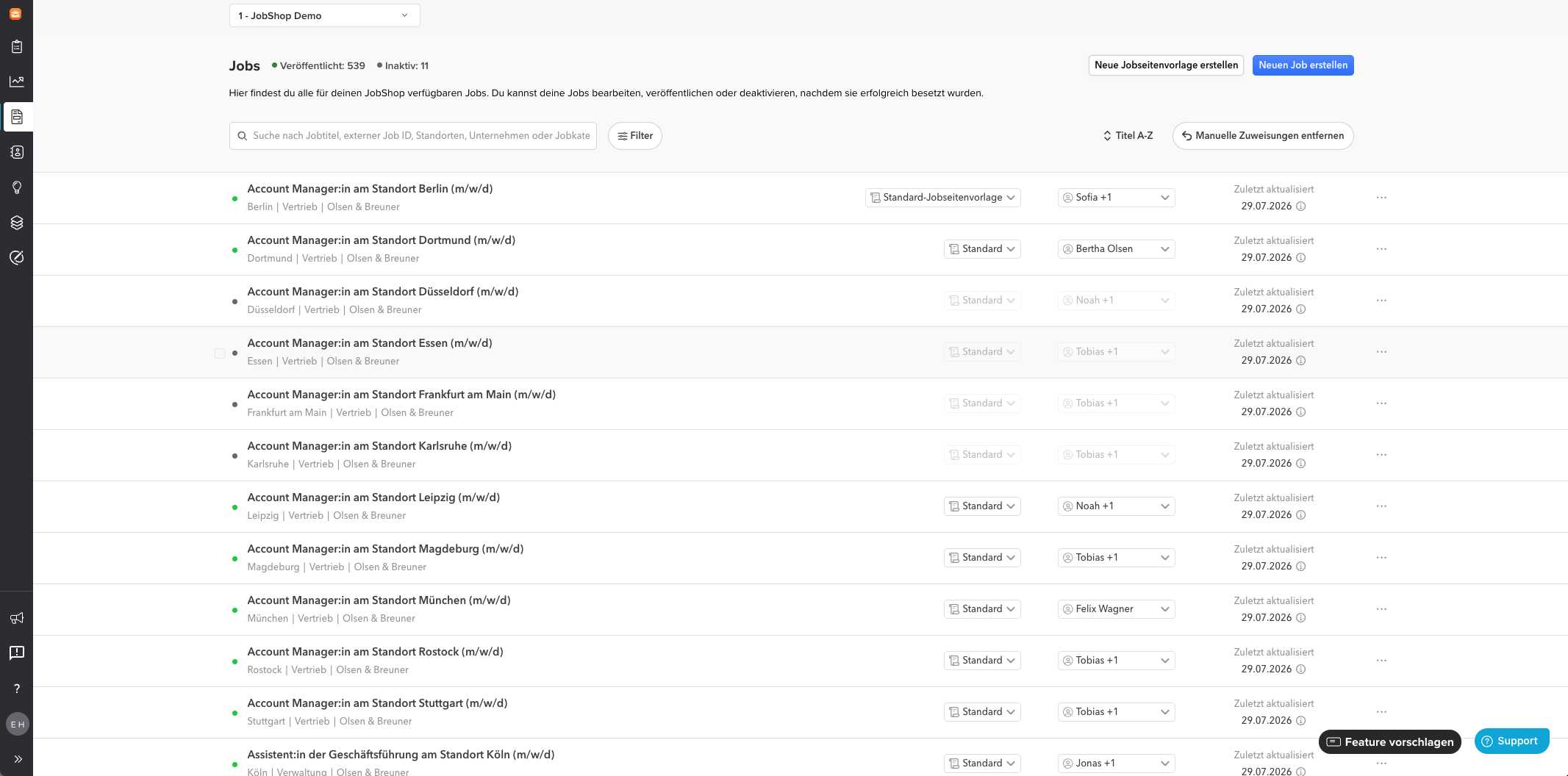
Task: Show info for Rostock job update date
Action: tap(1300, 669)
